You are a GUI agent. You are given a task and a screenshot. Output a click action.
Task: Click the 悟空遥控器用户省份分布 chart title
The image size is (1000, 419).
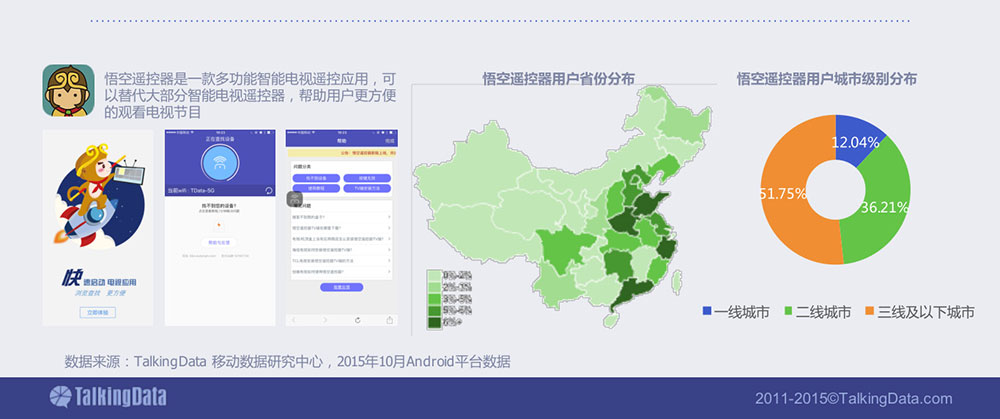point(559,78)
